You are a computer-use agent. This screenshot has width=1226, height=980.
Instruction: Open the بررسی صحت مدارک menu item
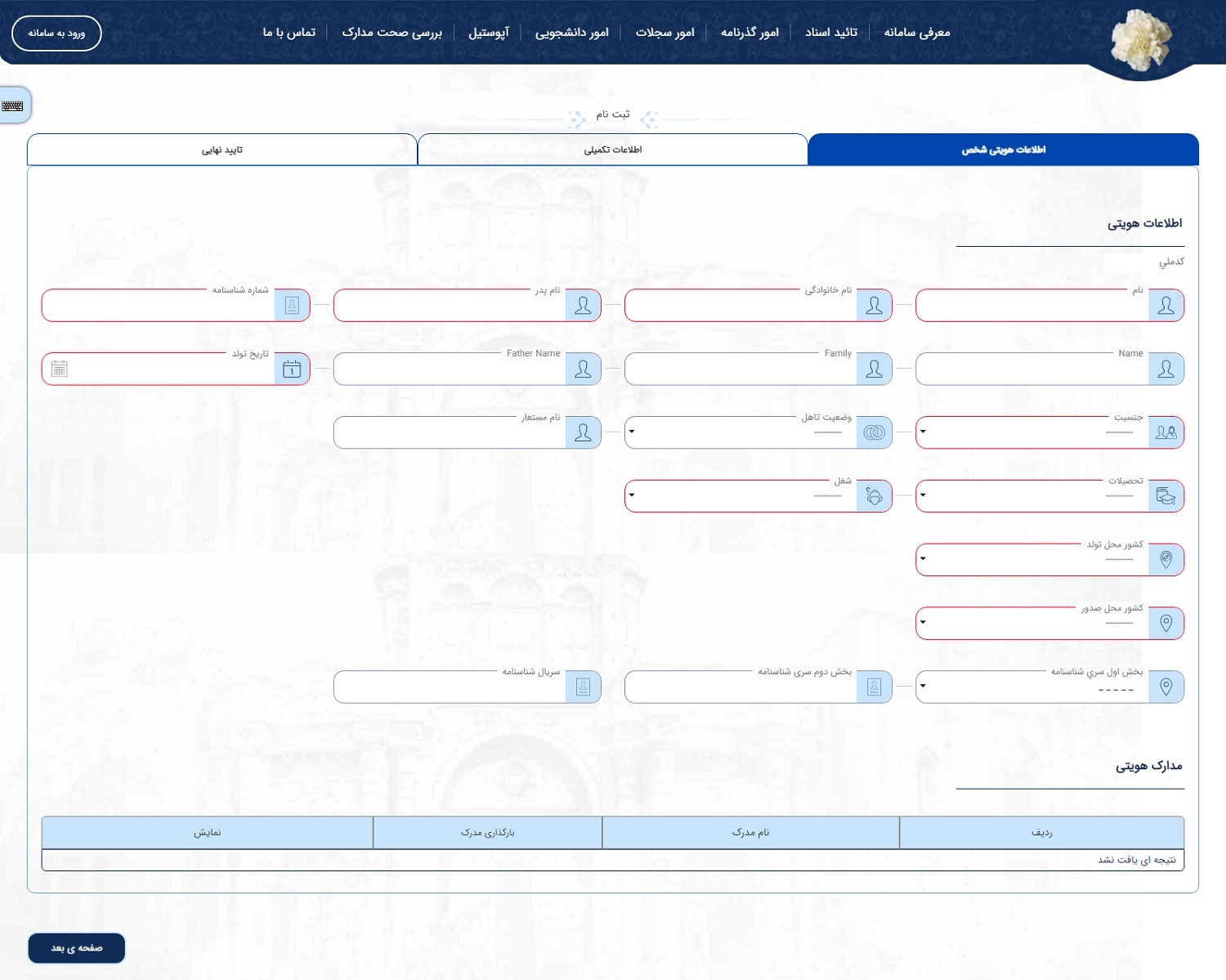[392, 33]
